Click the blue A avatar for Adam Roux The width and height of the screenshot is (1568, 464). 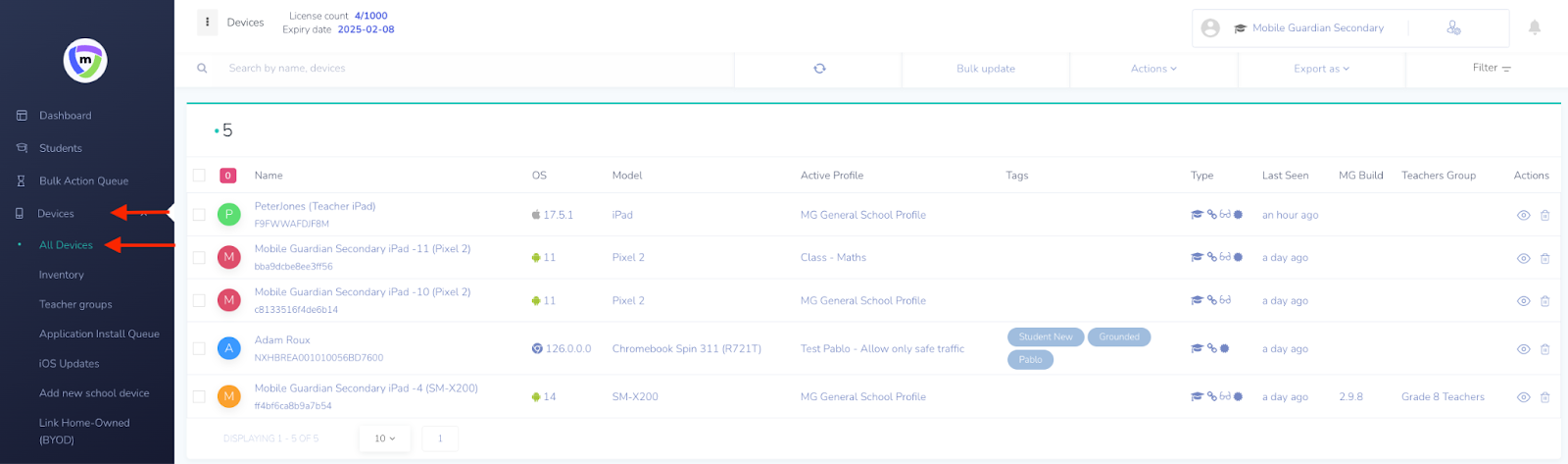click(229, 347)
